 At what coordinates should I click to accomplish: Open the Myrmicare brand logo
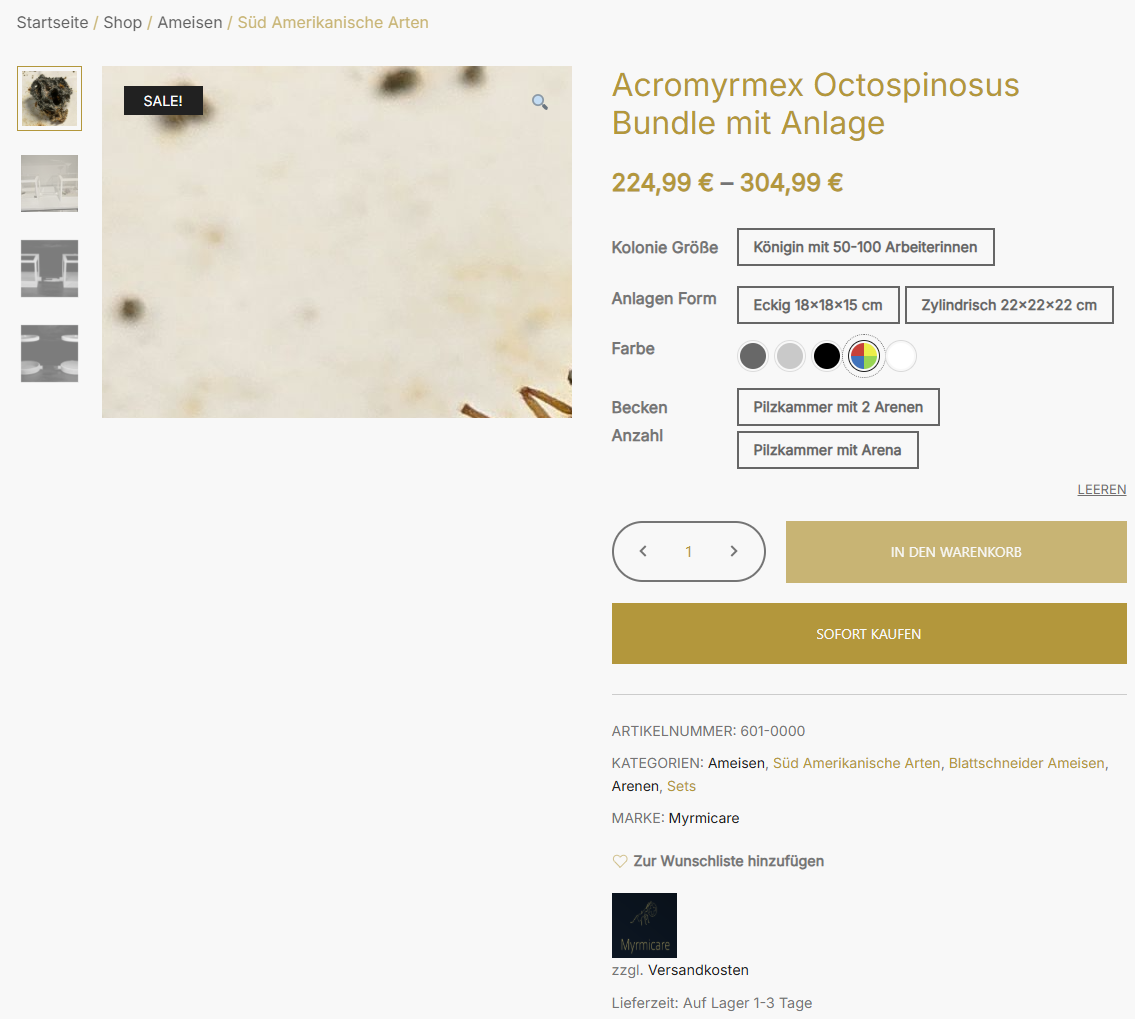[x=644, y=925]
